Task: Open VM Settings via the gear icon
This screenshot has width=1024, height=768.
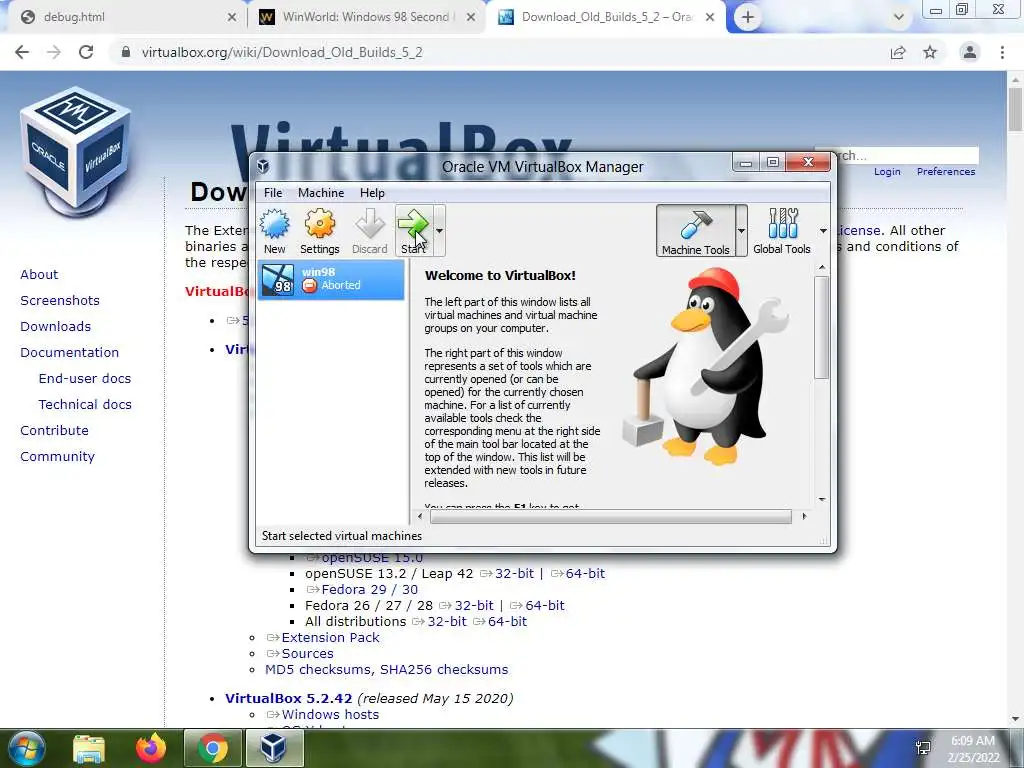Action: click(319, 231)
